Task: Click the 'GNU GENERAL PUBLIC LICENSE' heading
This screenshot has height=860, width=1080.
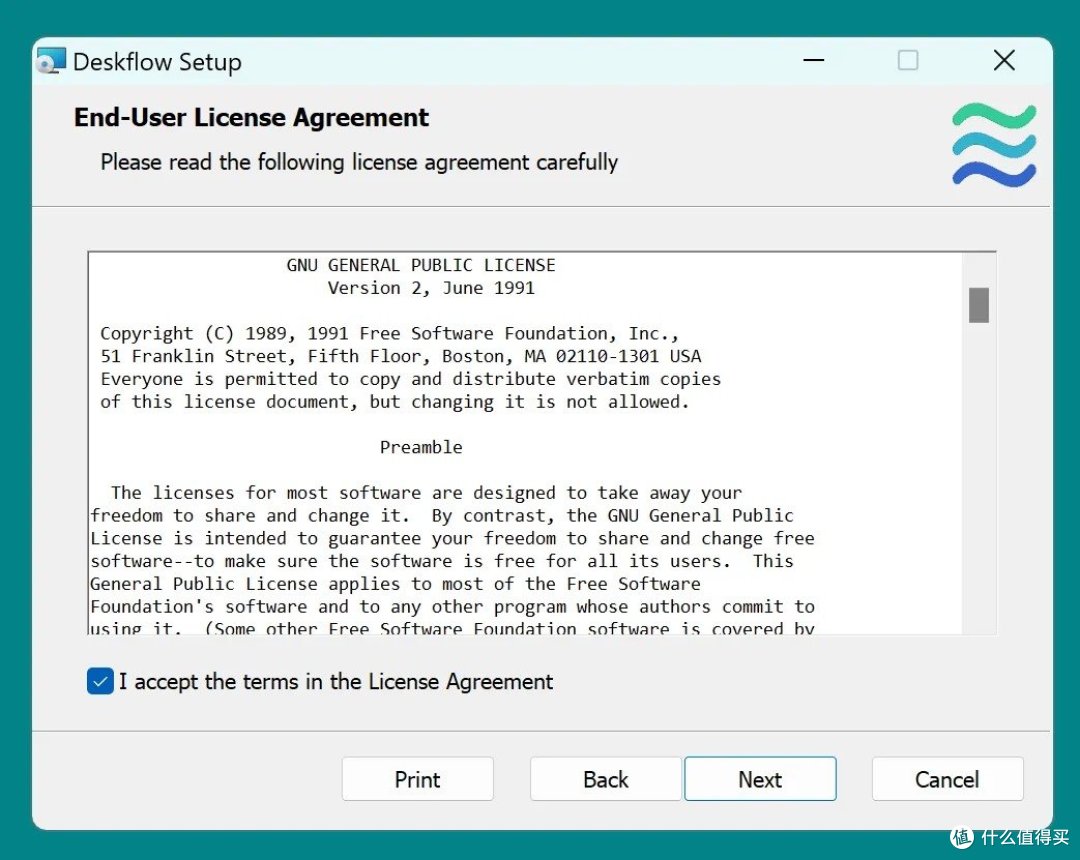Action: (421, 265)
